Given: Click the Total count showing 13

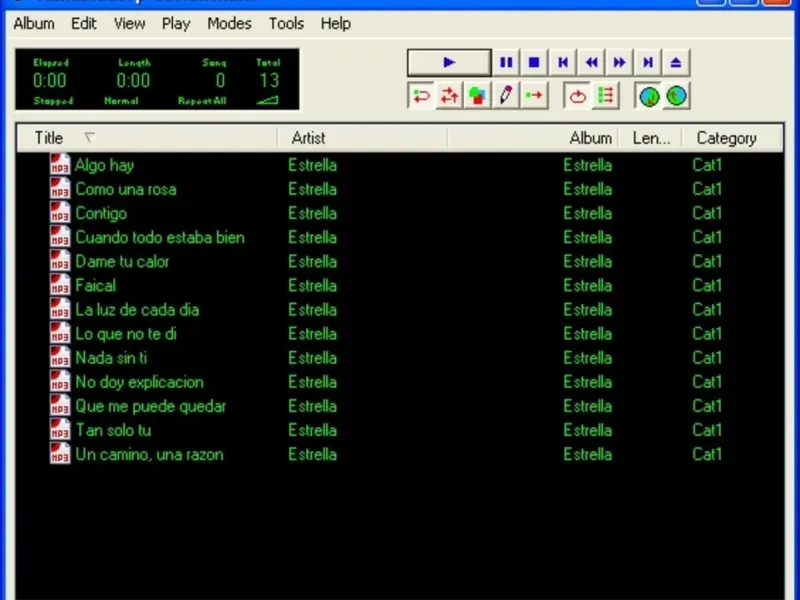Looking at the screenshot, I should (269, 81).
